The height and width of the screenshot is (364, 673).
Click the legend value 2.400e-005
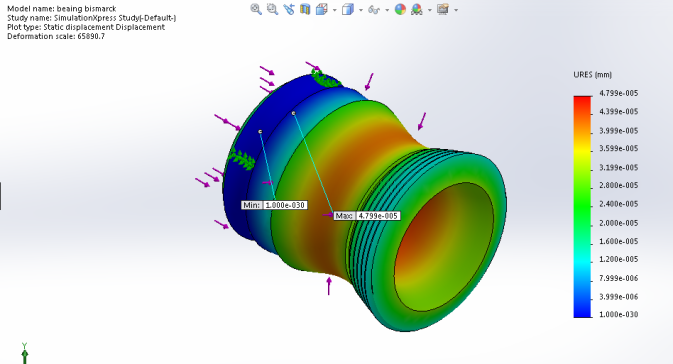pyautogui.click(x=618, y=204)
